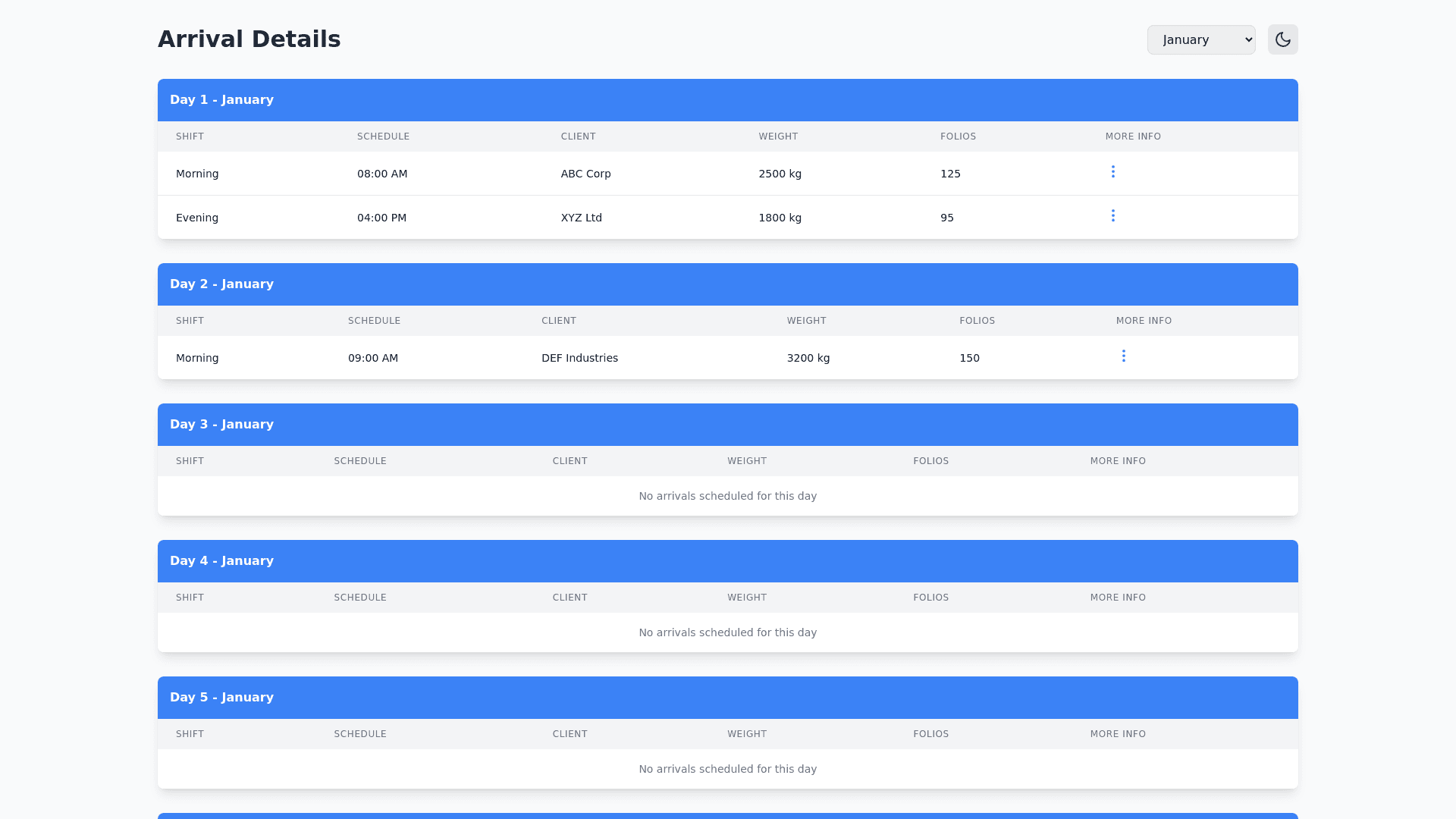
Task: Click the 3200 kg weight value
Action: pyautogui.click(x=808, y=357)
